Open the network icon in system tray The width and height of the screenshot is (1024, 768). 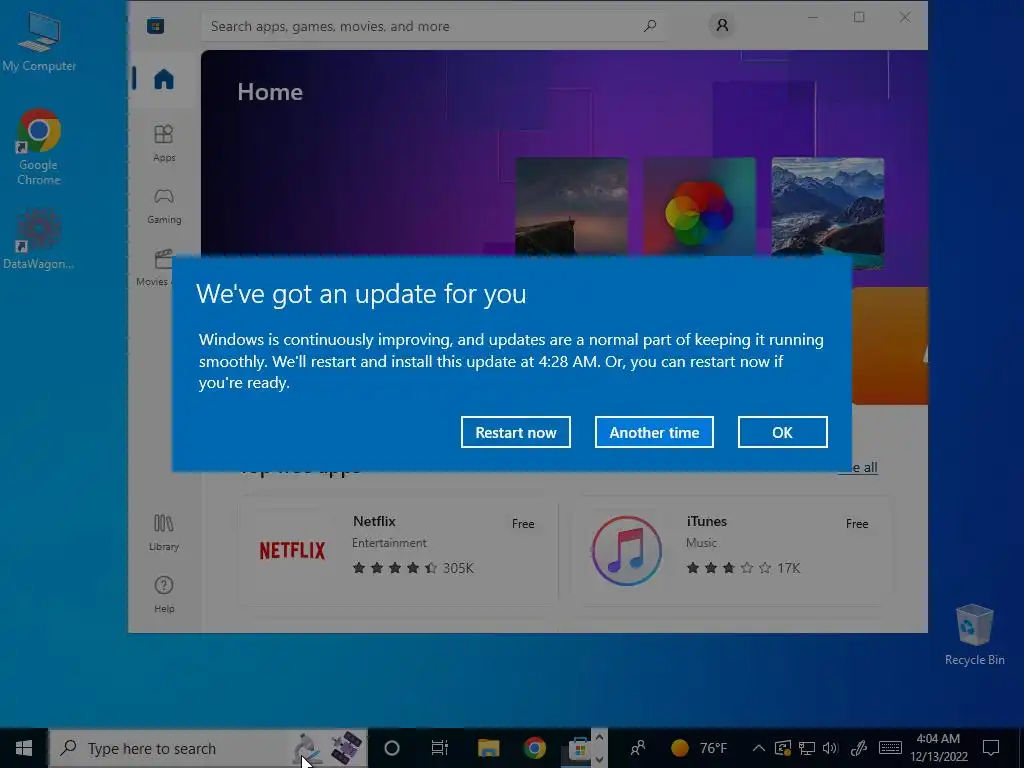pyautogui.click(x=807, y=748)
